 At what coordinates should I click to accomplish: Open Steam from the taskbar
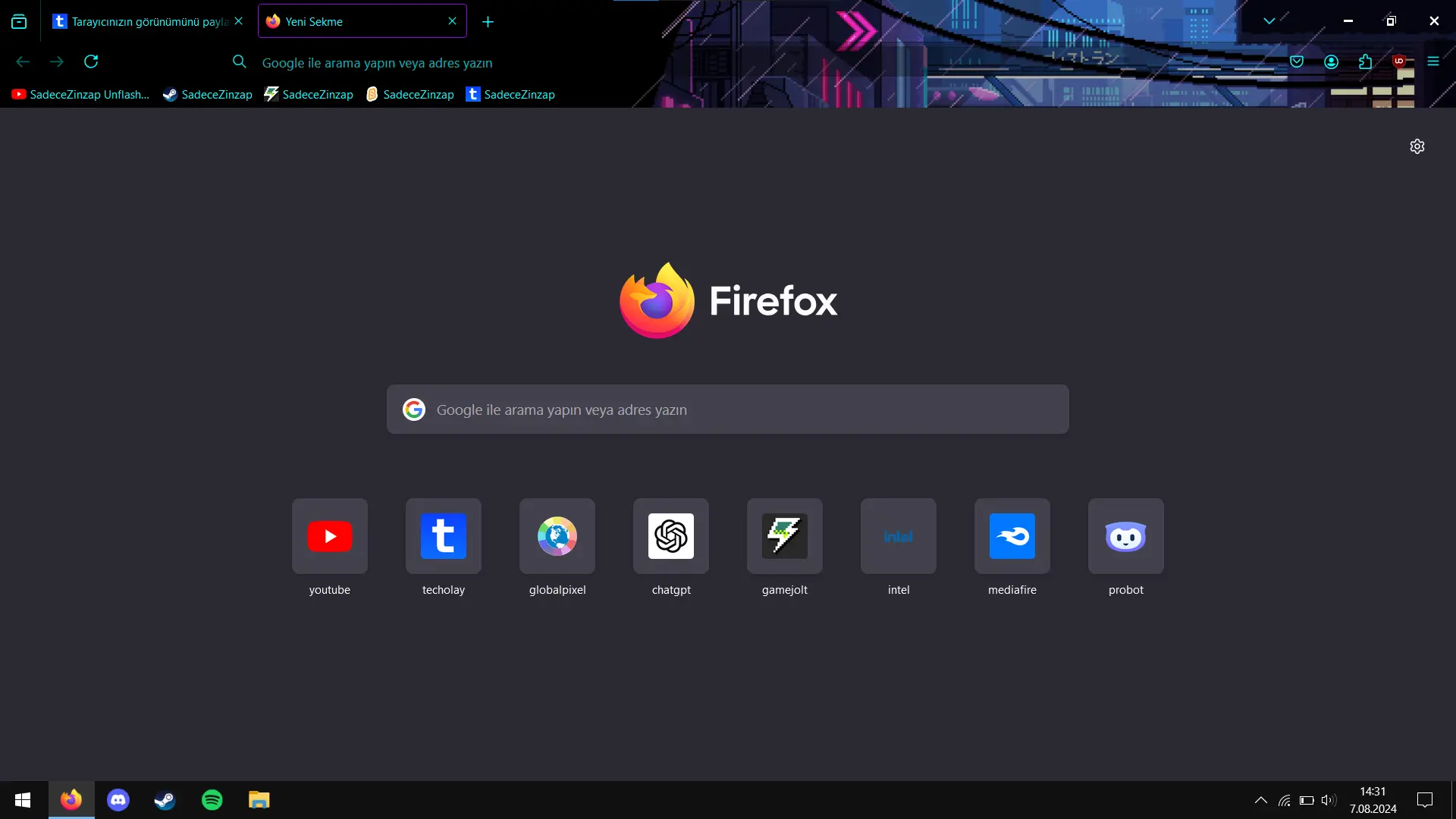click(x=165, y=800)
